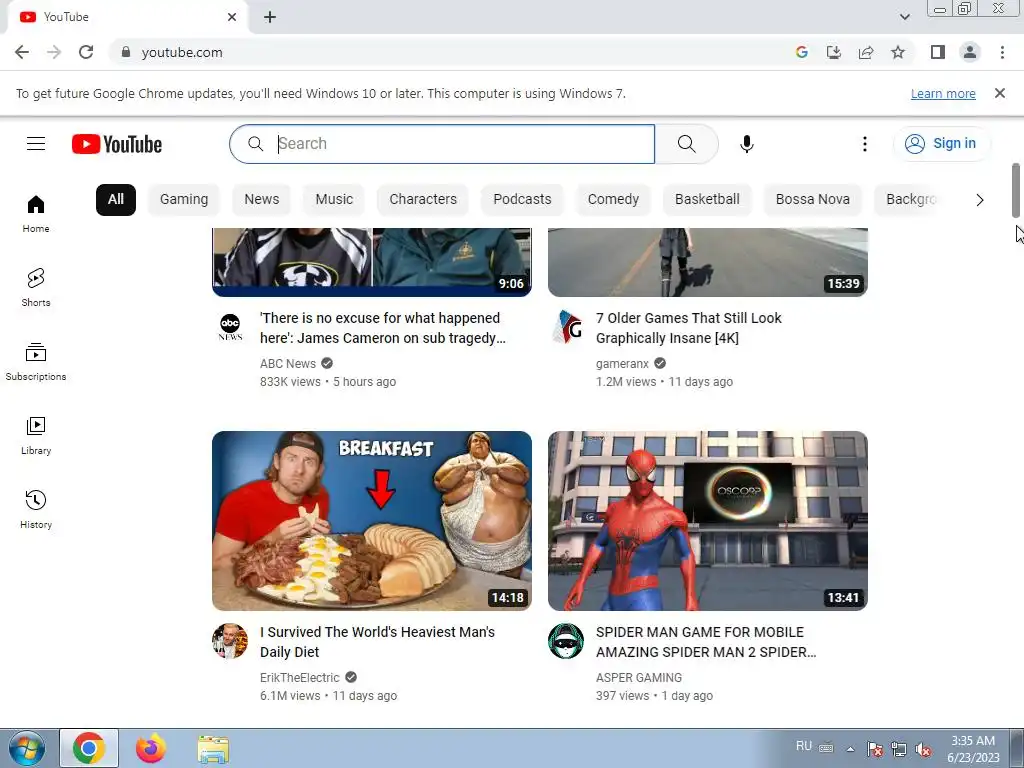Select the All filter chip
The image size is (1024, 768).
pyautogui.click(x=116, y=200)
